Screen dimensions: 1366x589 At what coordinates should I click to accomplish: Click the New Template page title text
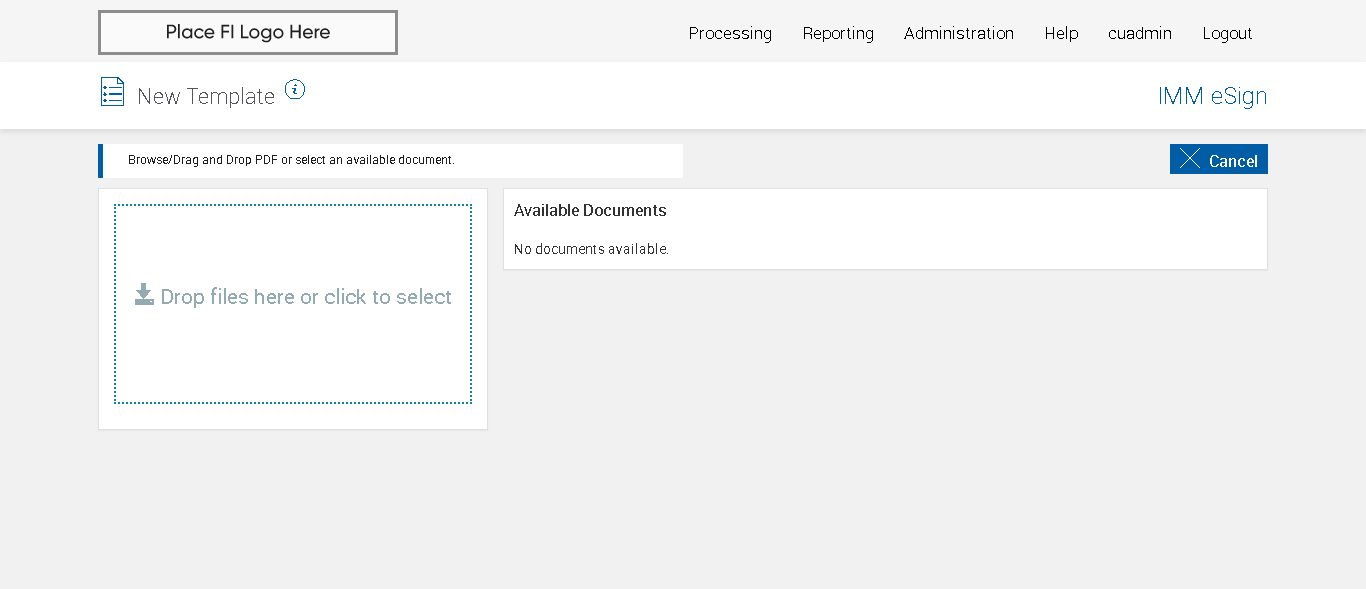(x=206, y=96)
